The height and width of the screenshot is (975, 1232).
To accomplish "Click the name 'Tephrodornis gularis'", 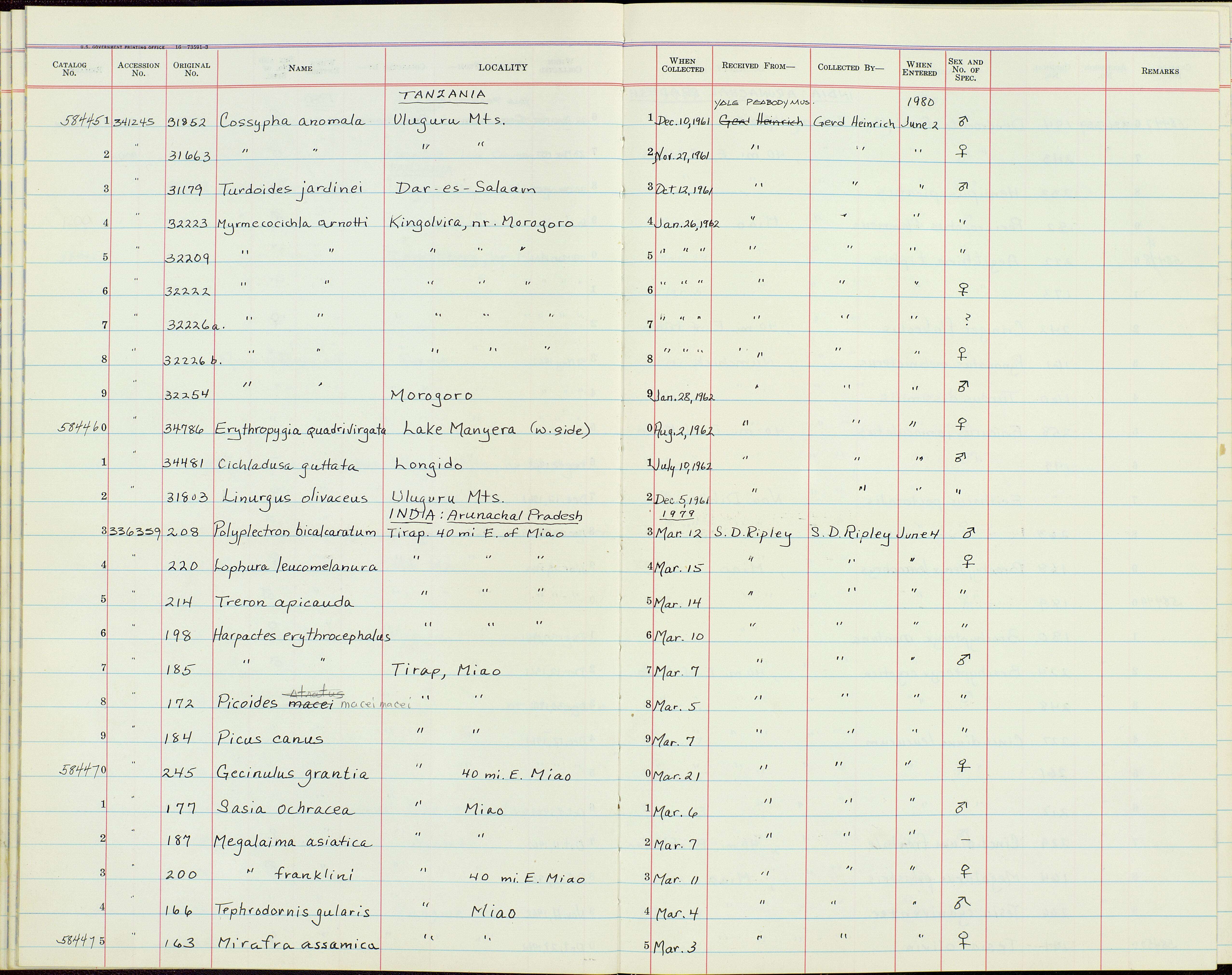I will tap(292, 911).
